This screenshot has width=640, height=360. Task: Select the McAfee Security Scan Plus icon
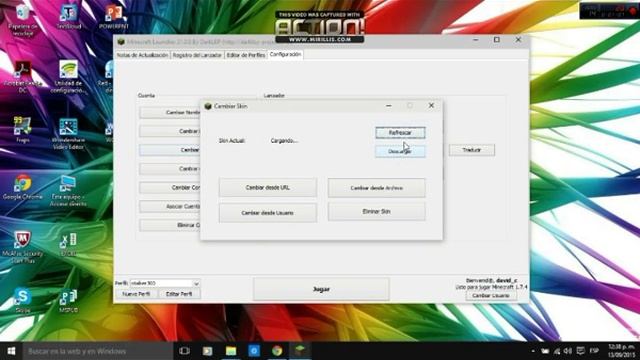(22, 247)
